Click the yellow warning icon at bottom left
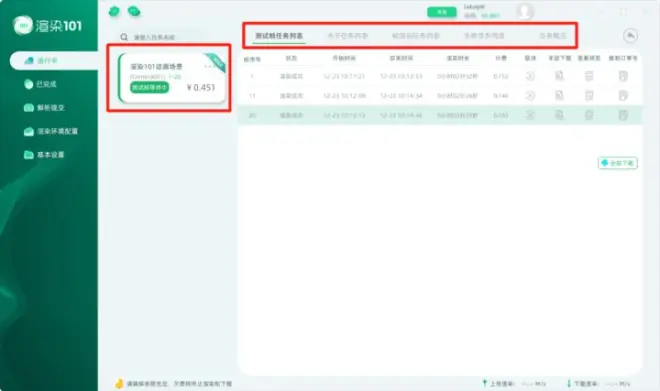 (119, 383)
